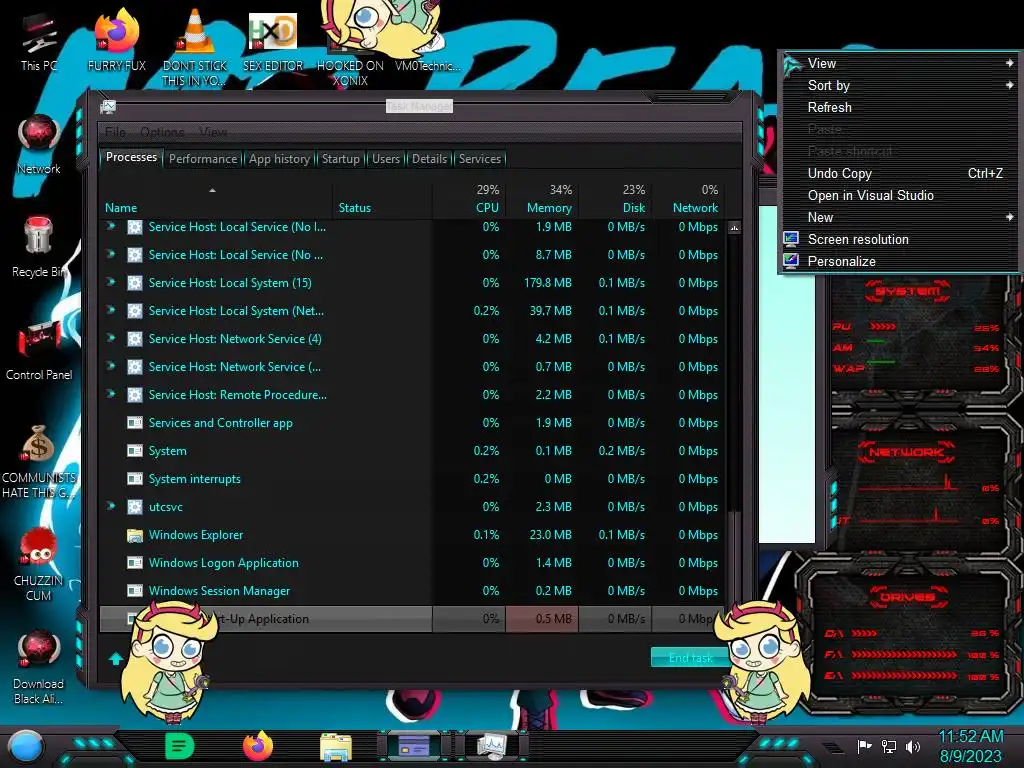The height and width of the screenshot is (768, 1024).
Task: Choose Refresh in the context menu
Action: click(x=829, y=107)
